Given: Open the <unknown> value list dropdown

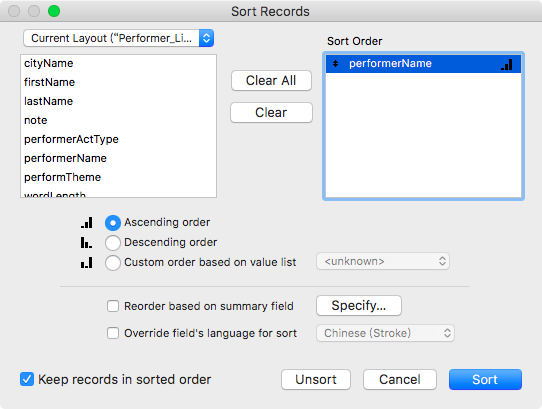Looking at the screenshot, I should 383,261.
